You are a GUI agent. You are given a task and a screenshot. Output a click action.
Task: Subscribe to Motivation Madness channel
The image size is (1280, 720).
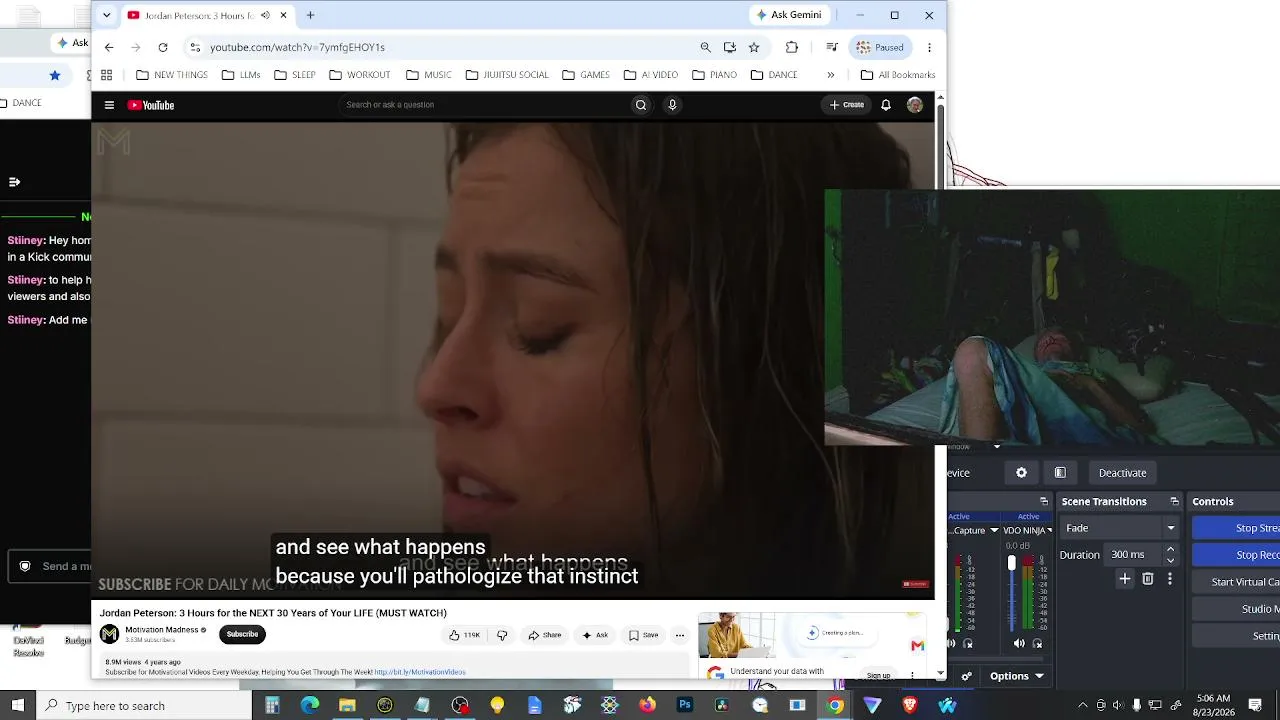(x=242, y=634)
